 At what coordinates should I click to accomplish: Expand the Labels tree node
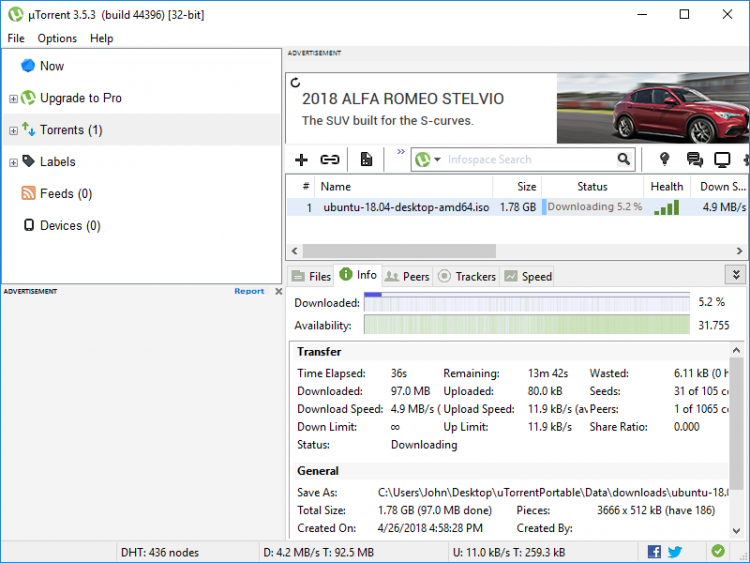13,162
